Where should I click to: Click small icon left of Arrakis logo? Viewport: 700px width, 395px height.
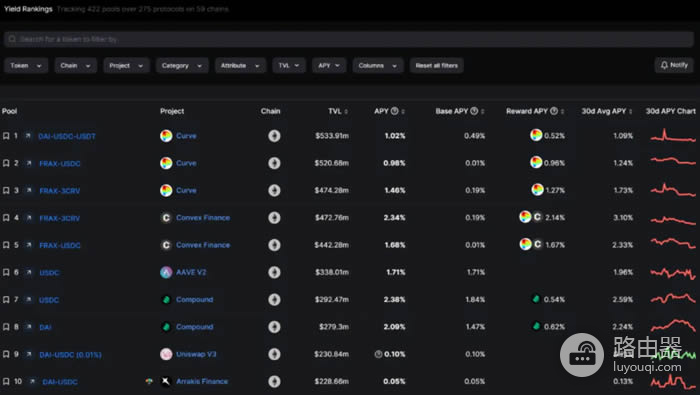pos(149,382)
